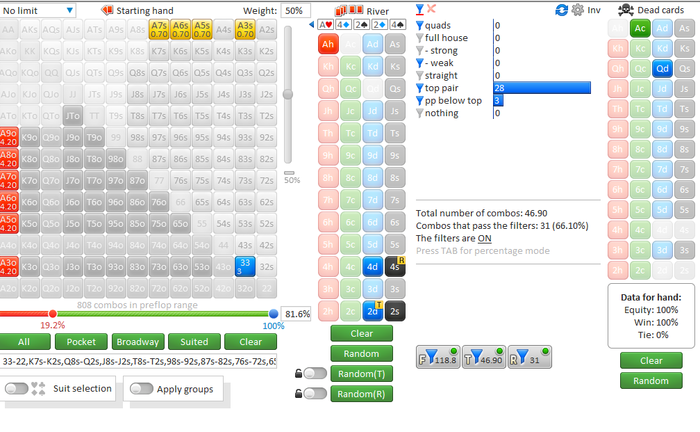700x432 pixels.
Task: Click the last 4♠ board card slot
Action: coord(397,25)
